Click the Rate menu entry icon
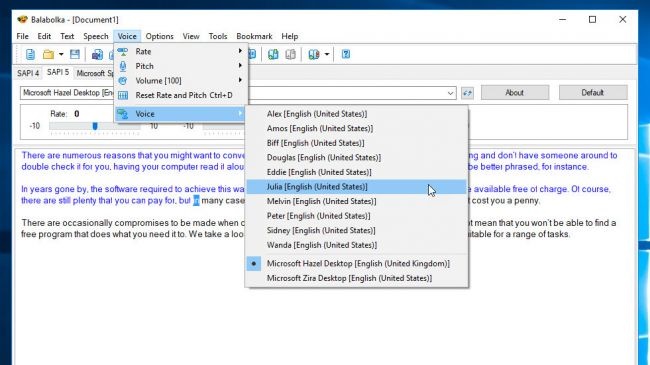 pyautogui.click(x=123, y=51)
